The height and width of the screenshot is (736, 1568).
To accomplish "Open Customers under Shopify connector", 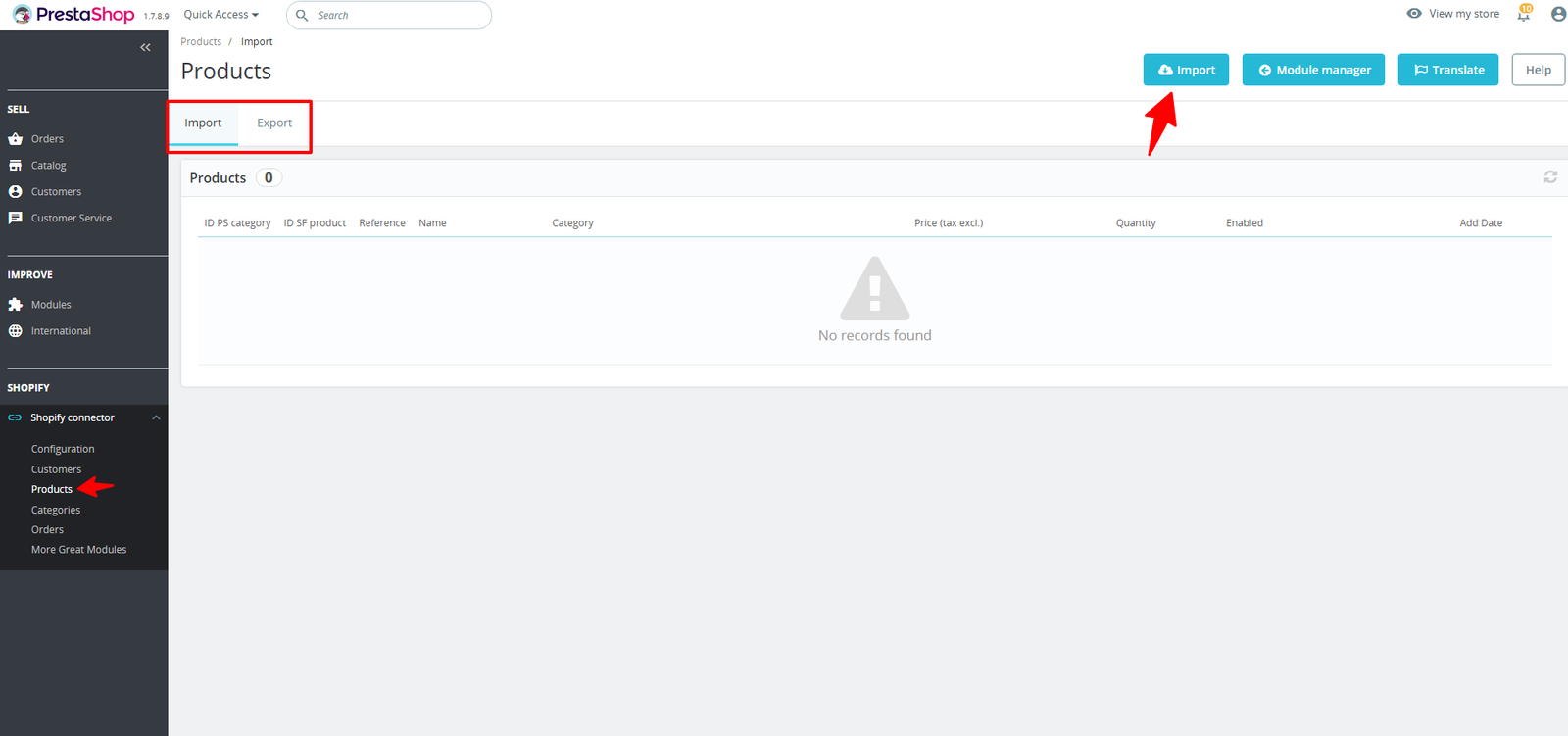I will coord(56,469).
